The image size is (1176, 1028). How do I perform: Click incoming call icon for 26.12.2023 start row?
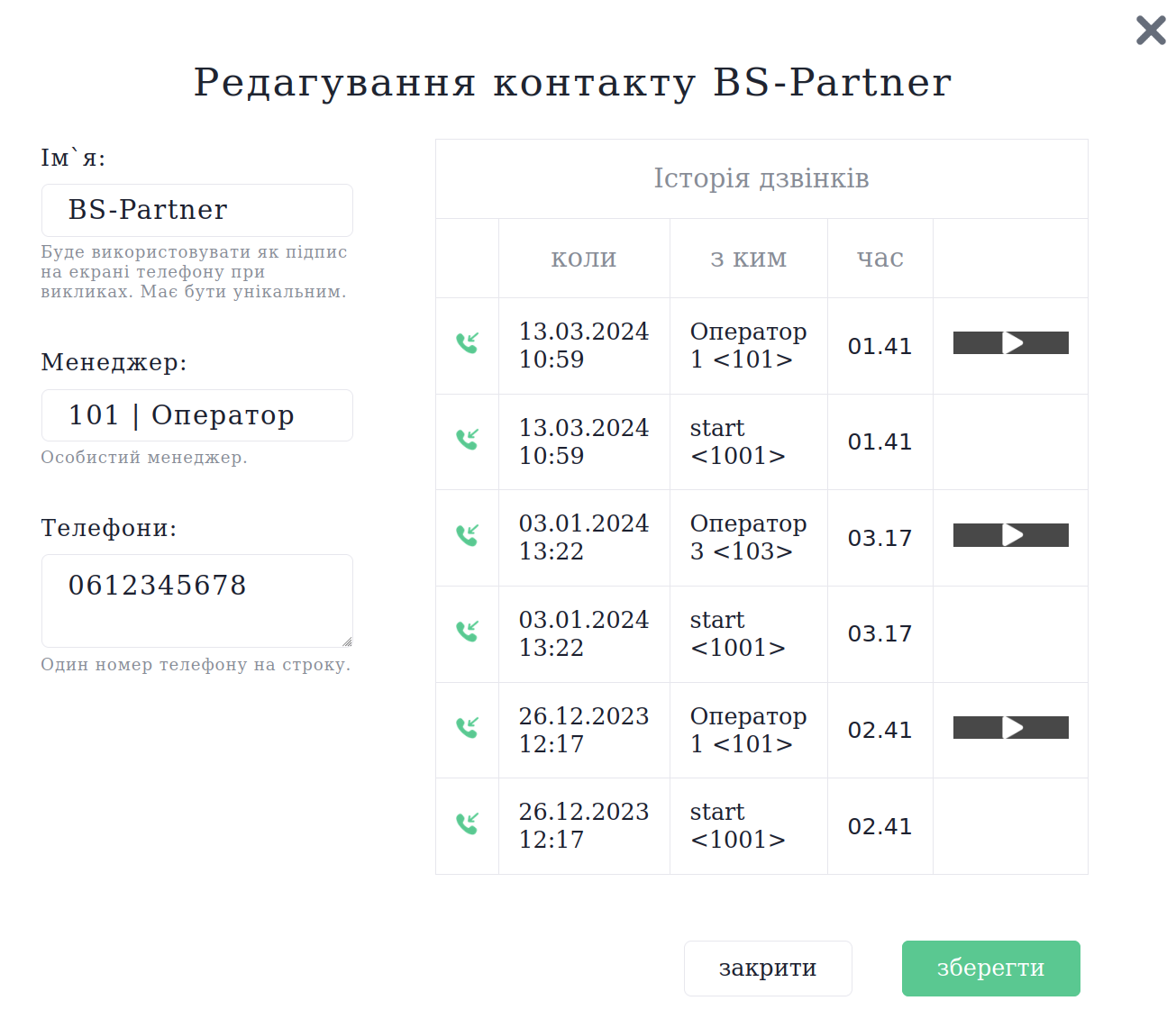467,824
